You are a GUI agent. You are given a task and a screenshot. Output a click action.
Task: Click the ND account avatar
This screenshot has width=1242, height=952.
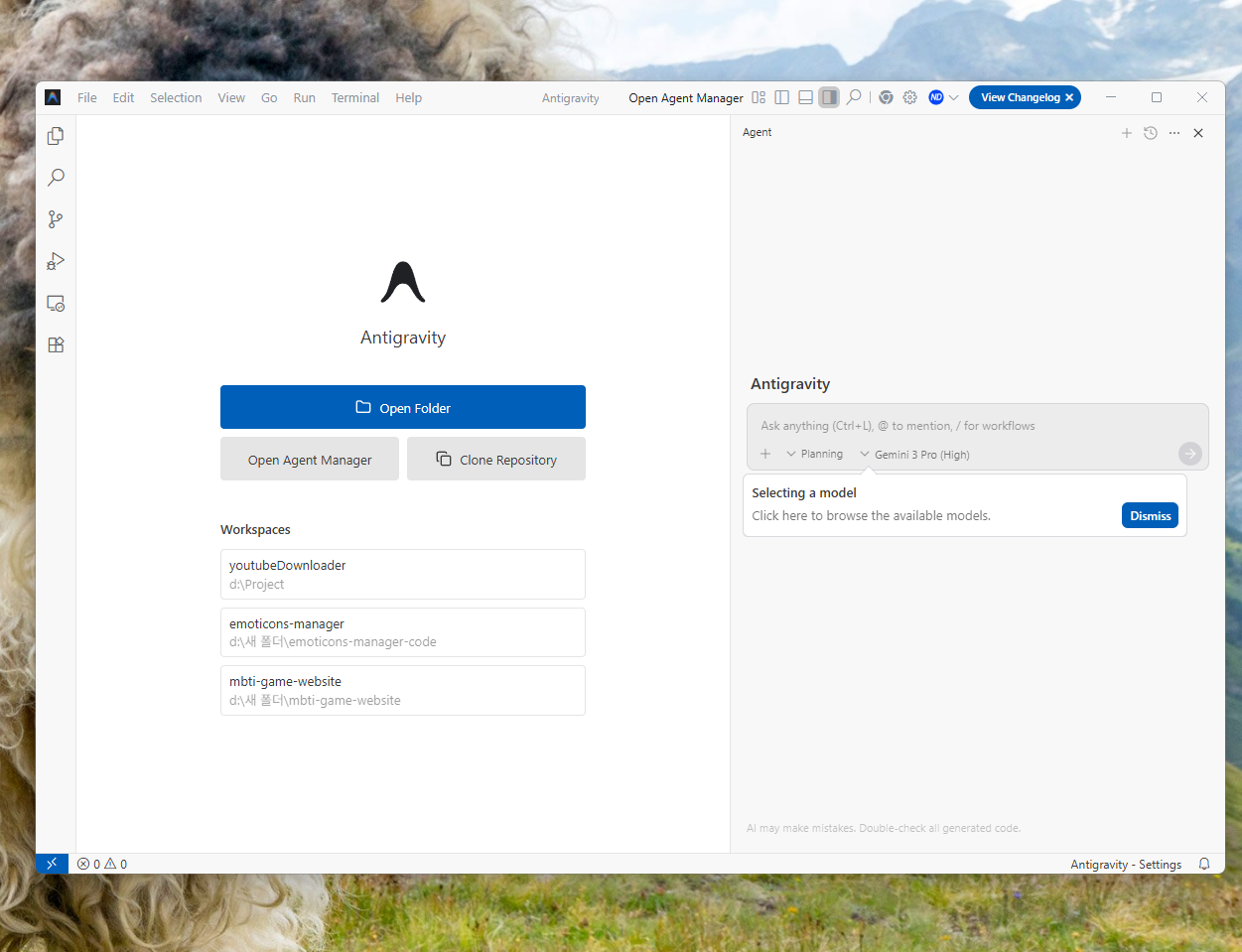(936, 97)
